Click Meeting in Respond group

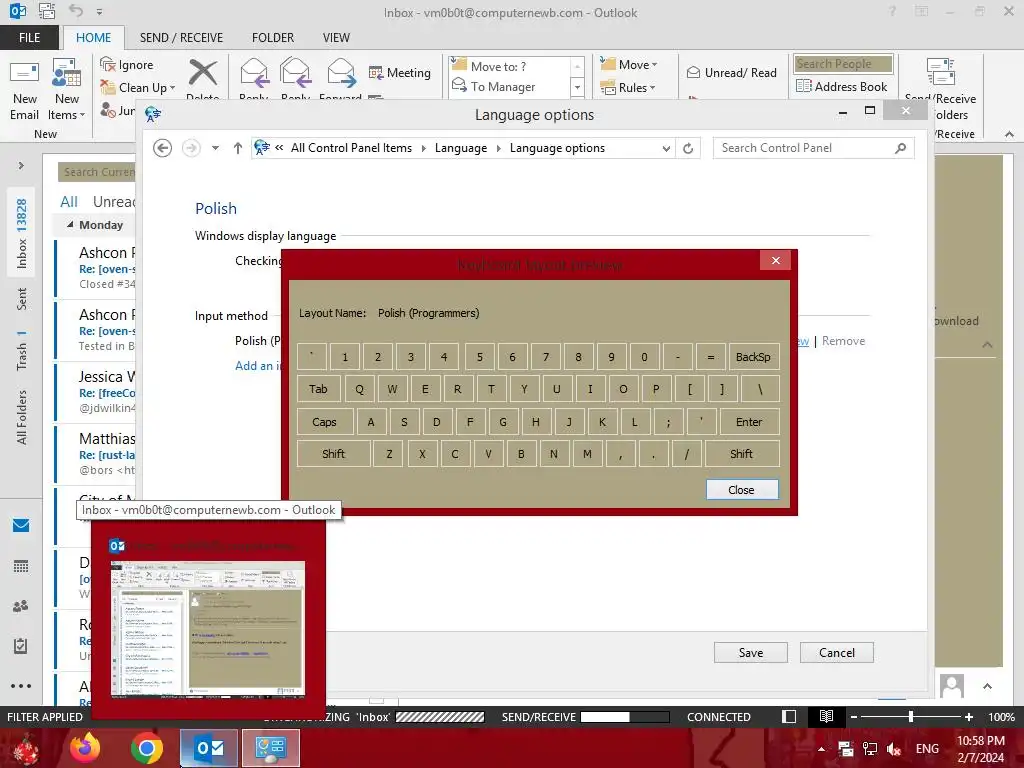point(400,72)
